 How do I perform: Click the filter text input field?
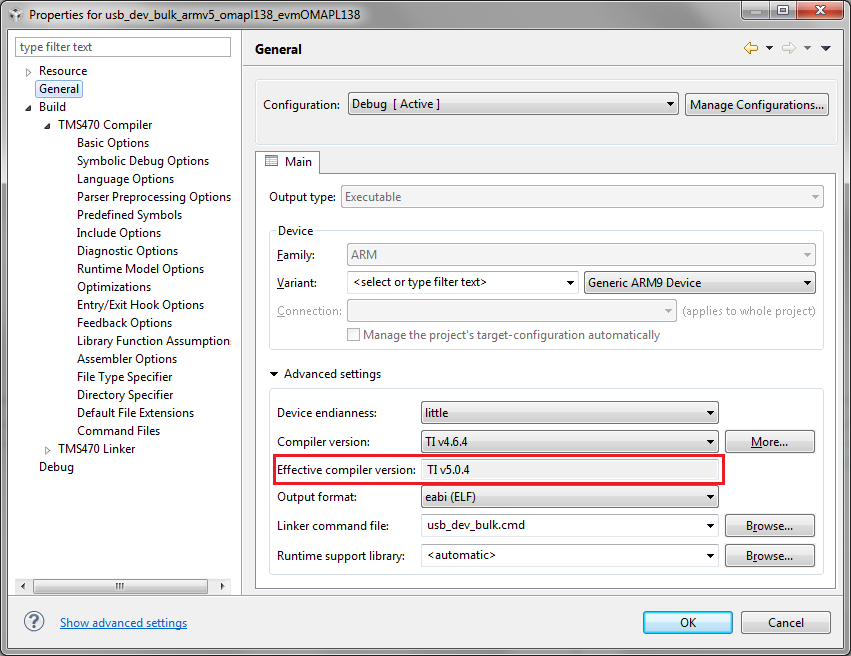click(122, 47)
